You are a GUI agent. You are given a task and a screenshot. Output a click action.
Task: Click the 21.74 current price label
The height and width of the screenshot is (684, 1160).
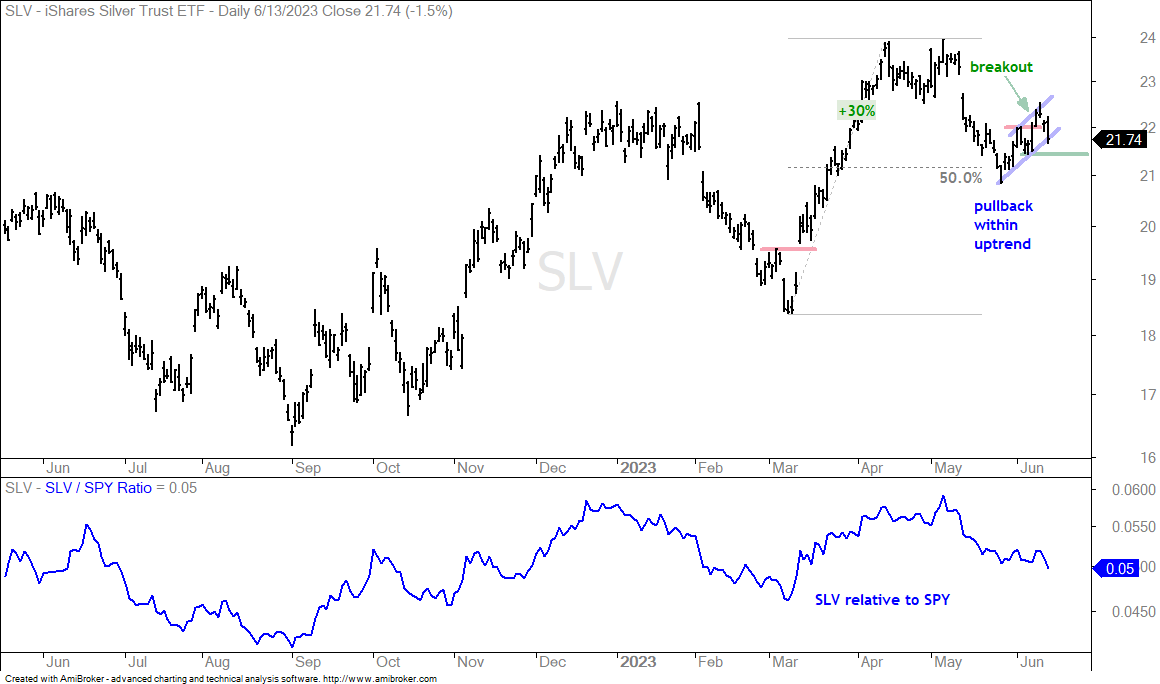1122,140
